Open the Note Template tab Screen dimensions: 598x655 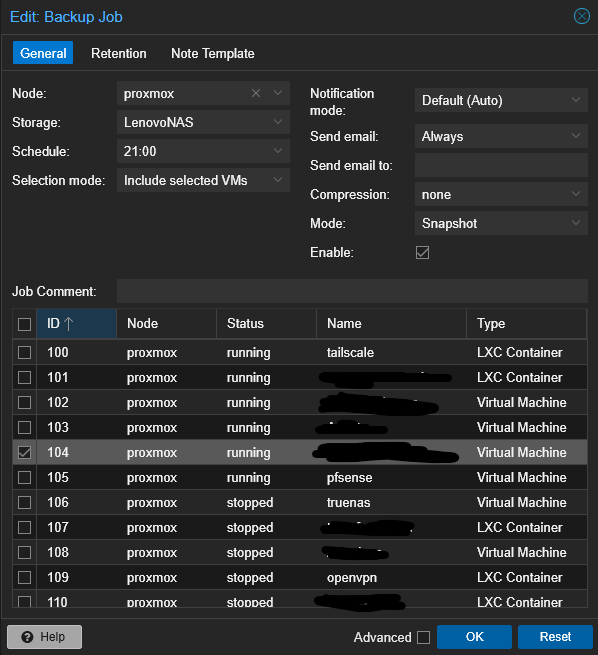tap(213, 53)
